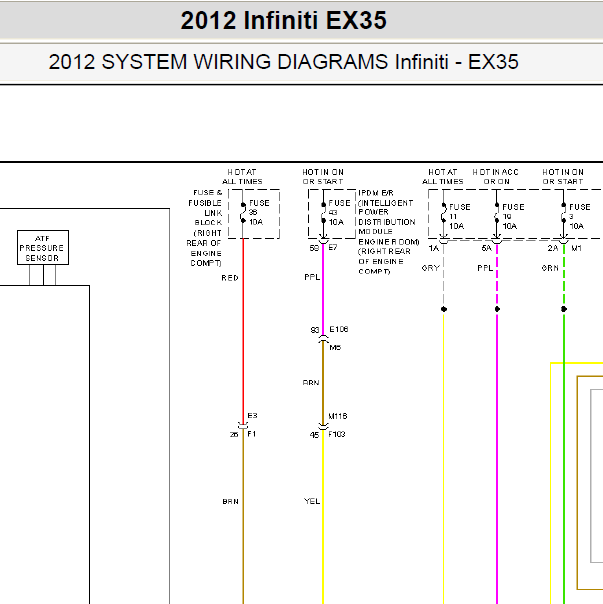Click 'HOT IN ON OR START' above fuse 43
Image resolution: width=603 pixels, height=604 pixels.
[323, 177]
